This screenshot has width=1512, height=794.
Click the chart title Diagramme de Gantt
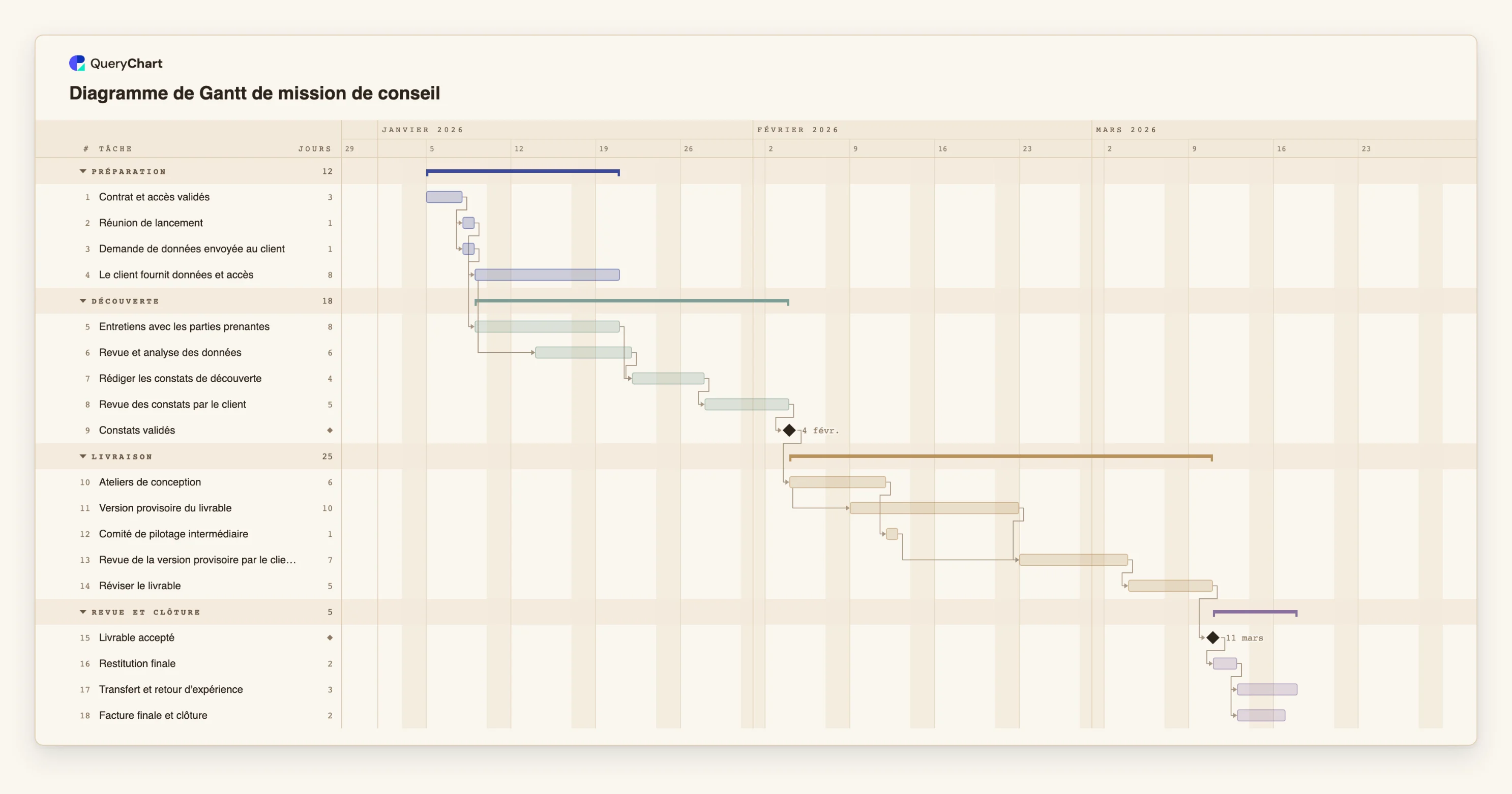pyautogui.click(x=255, y=94)
